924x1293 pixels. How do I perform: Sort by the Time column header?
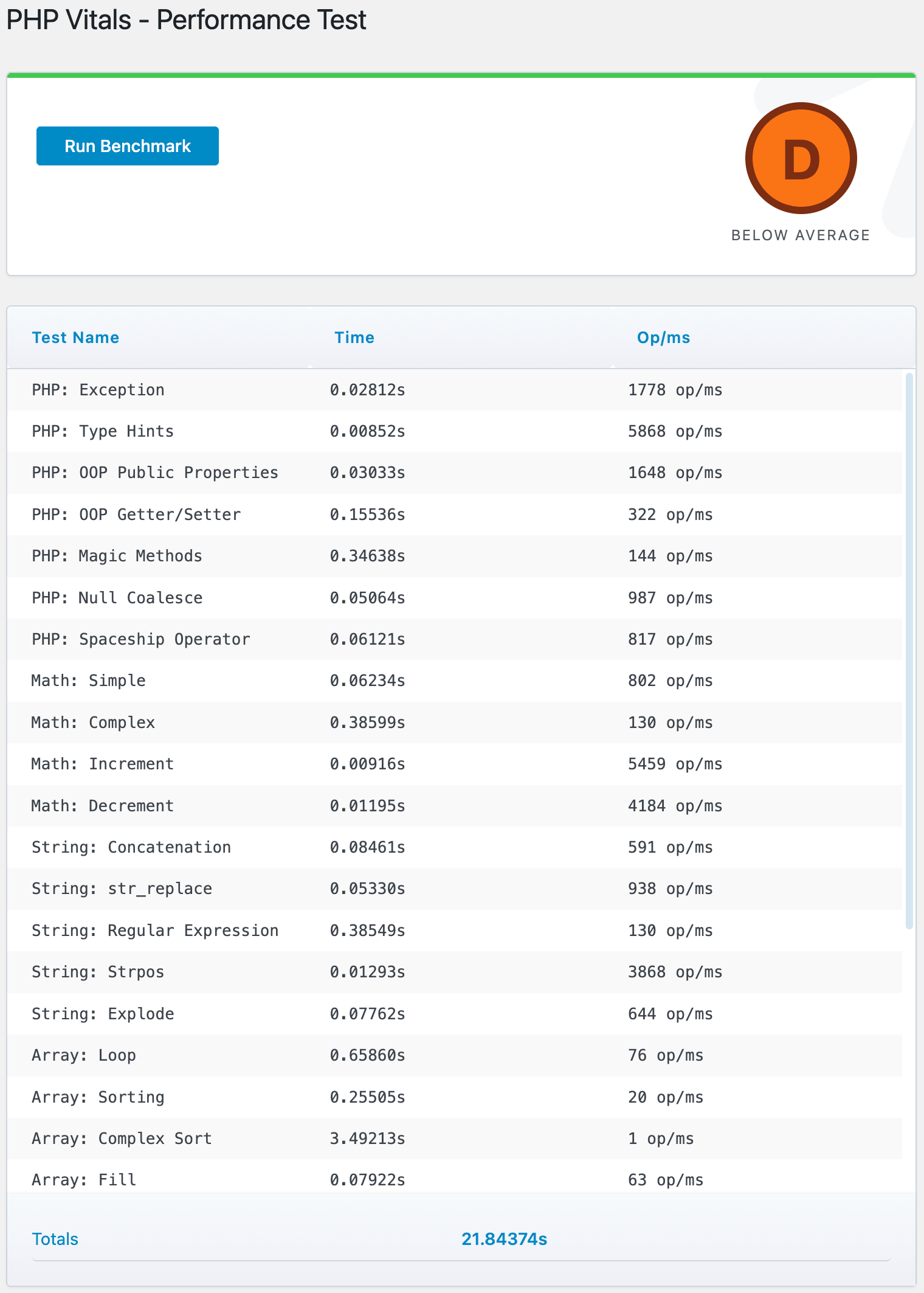(354, 338)
